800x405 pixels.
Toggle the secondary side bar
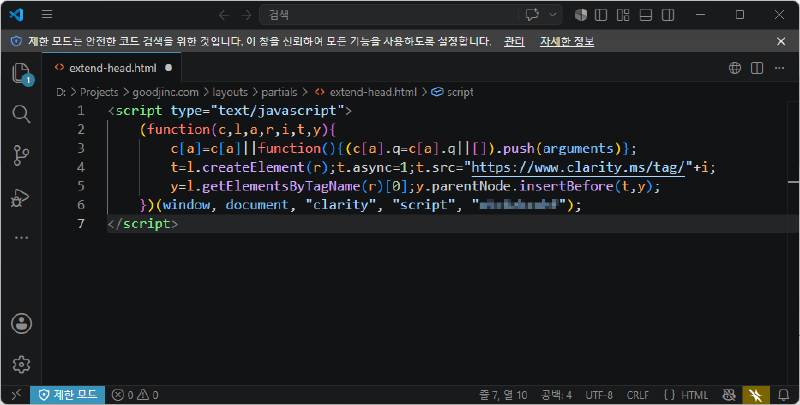pos(668,15)
